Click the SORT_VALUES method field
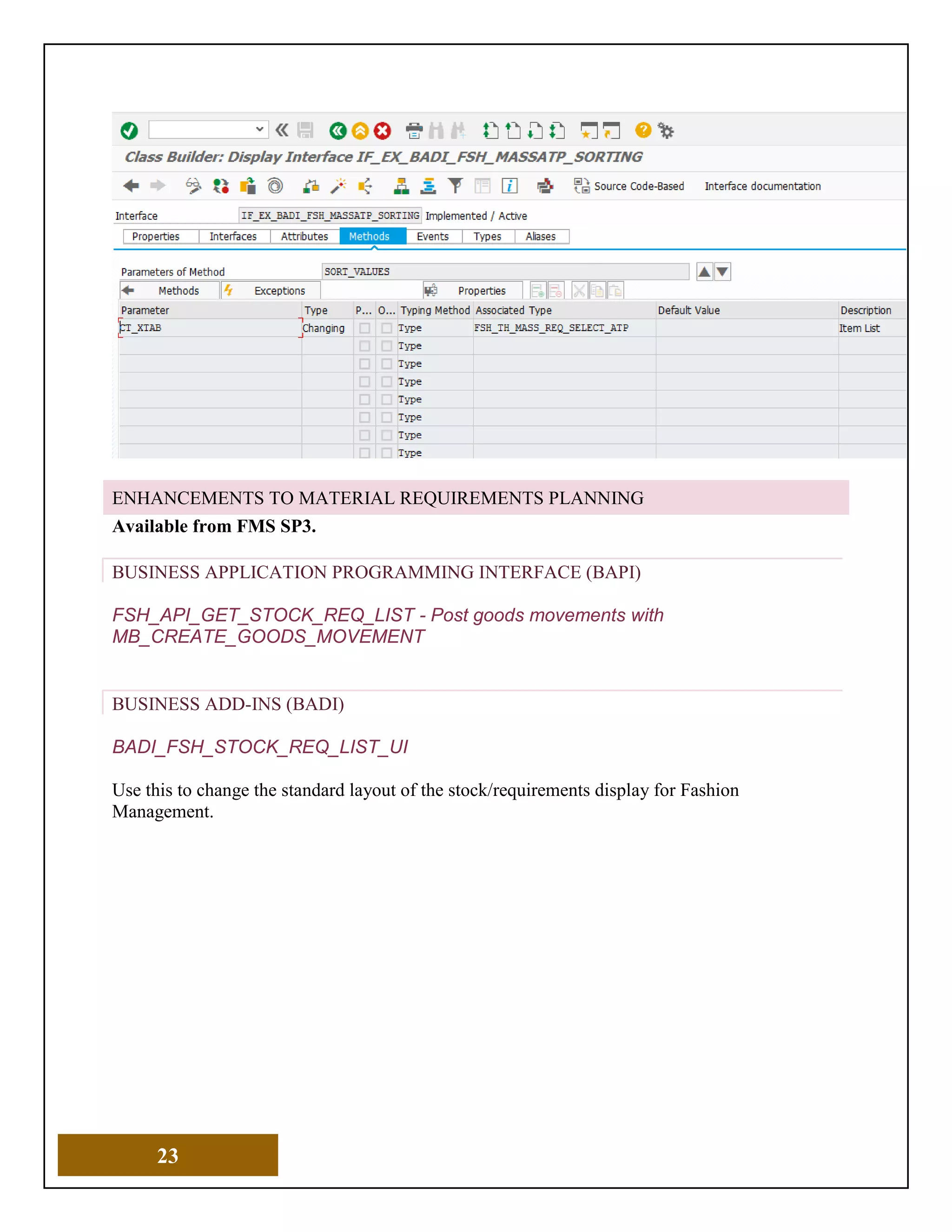This screenshot has width=952, height=1232. click(505, 272)
